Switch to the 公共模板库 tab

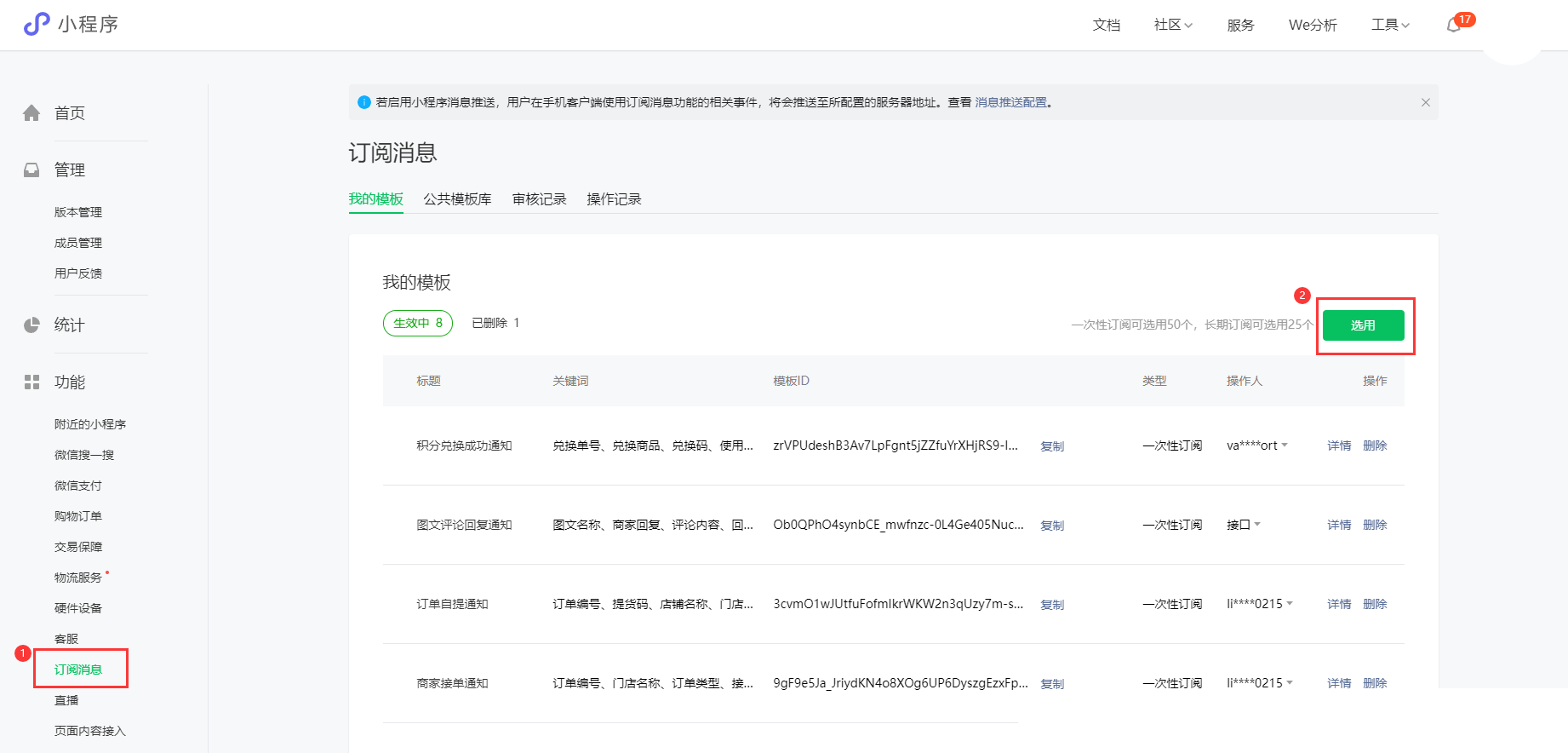pyautogui.click(x=457, y=199)
